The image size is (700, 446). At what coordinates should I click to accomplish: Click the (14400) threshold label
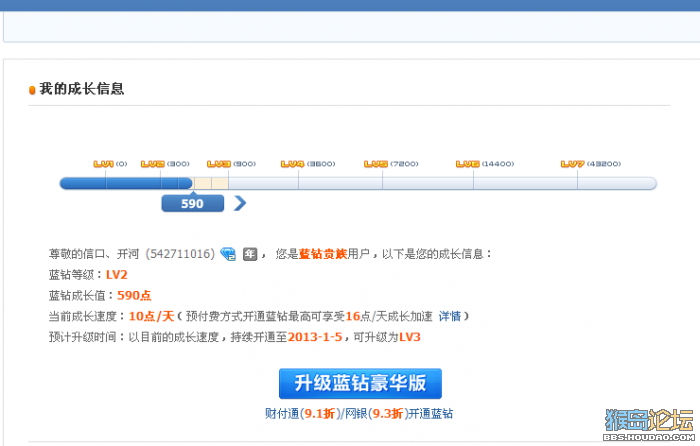[498, 164]
